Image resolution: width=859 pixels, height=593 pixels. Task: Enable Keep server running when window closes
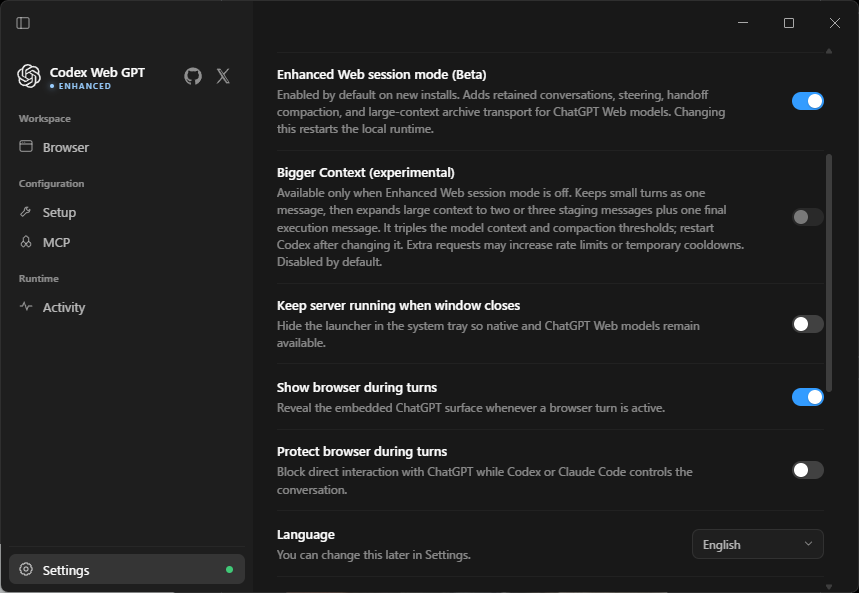[x=808, y=324]
